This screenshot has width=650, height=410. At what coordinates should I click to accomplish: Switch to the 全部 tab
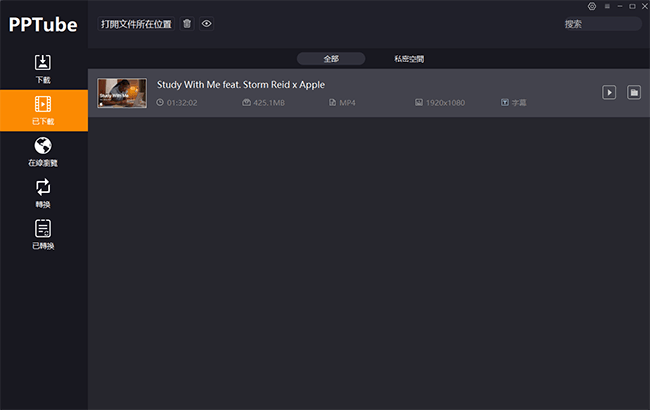point(331,59)
